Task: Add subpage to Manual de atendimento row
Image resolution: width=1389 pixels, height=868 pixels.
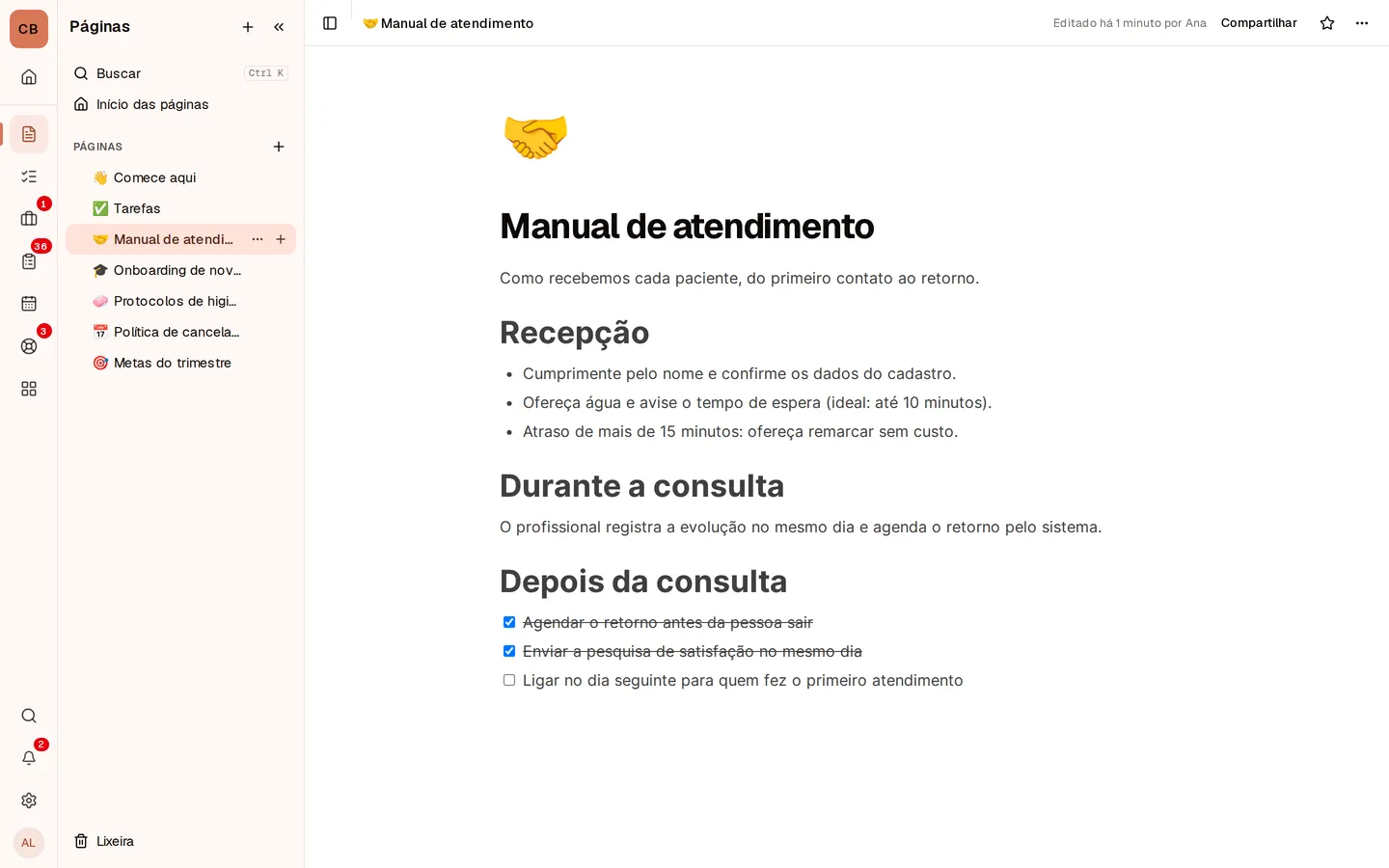Action: 281,239
